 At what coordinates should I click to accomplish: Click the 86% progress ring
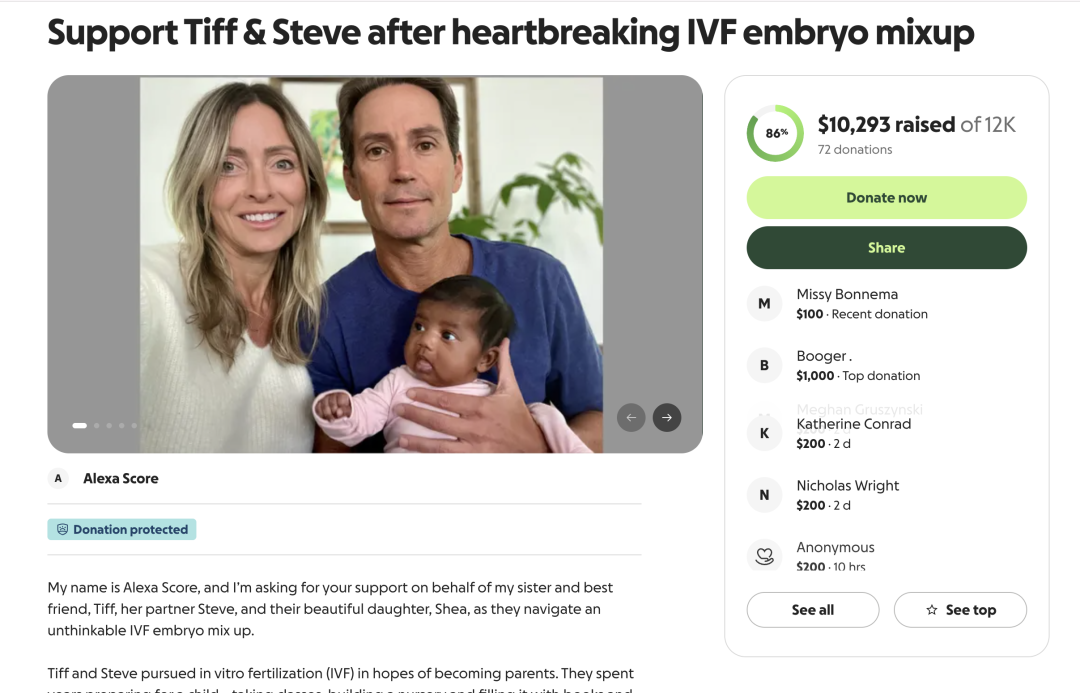click(775, 133)
